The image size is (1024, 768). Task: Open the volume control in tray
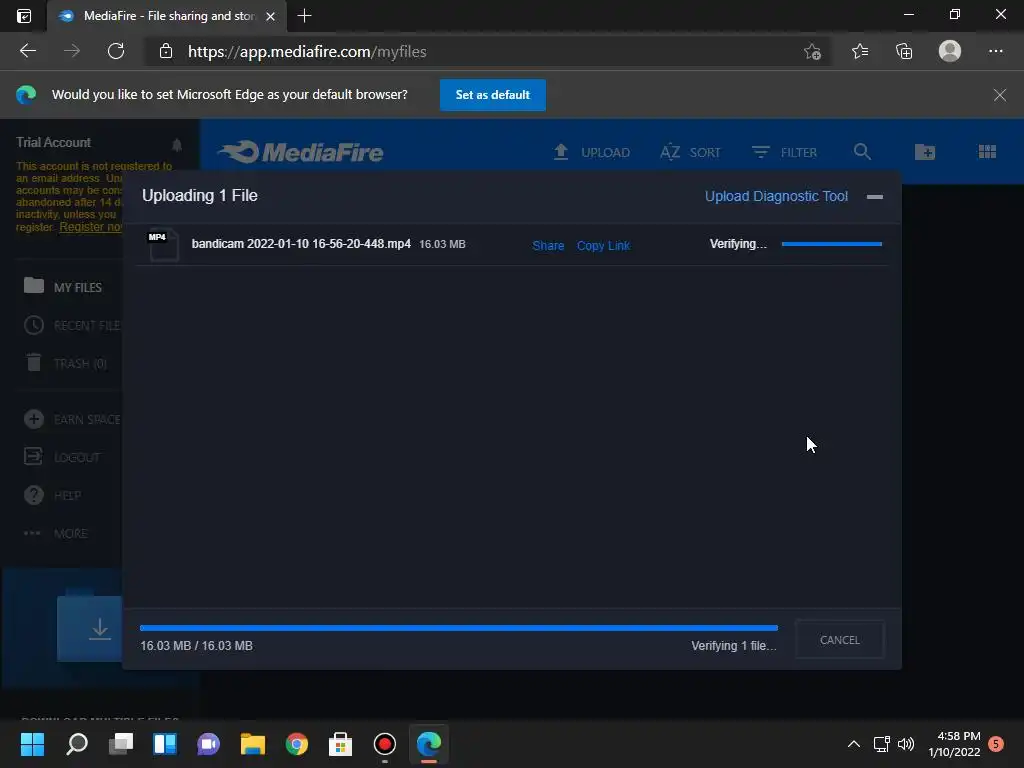tap(906, 744)
